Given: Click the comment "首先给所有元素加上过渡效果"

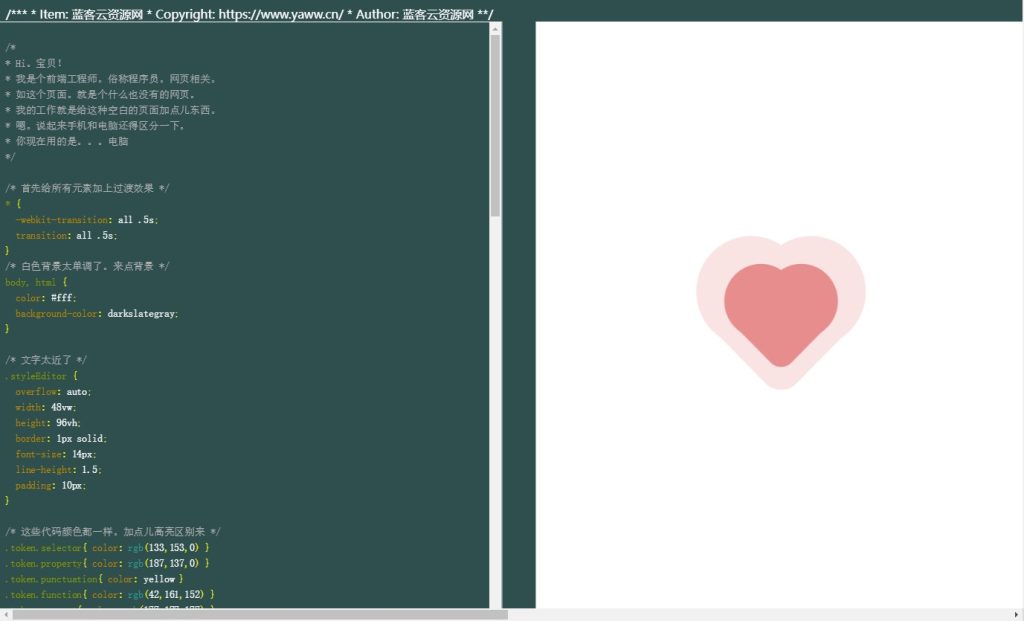Looking at the screenshot, I should [88, 189].
